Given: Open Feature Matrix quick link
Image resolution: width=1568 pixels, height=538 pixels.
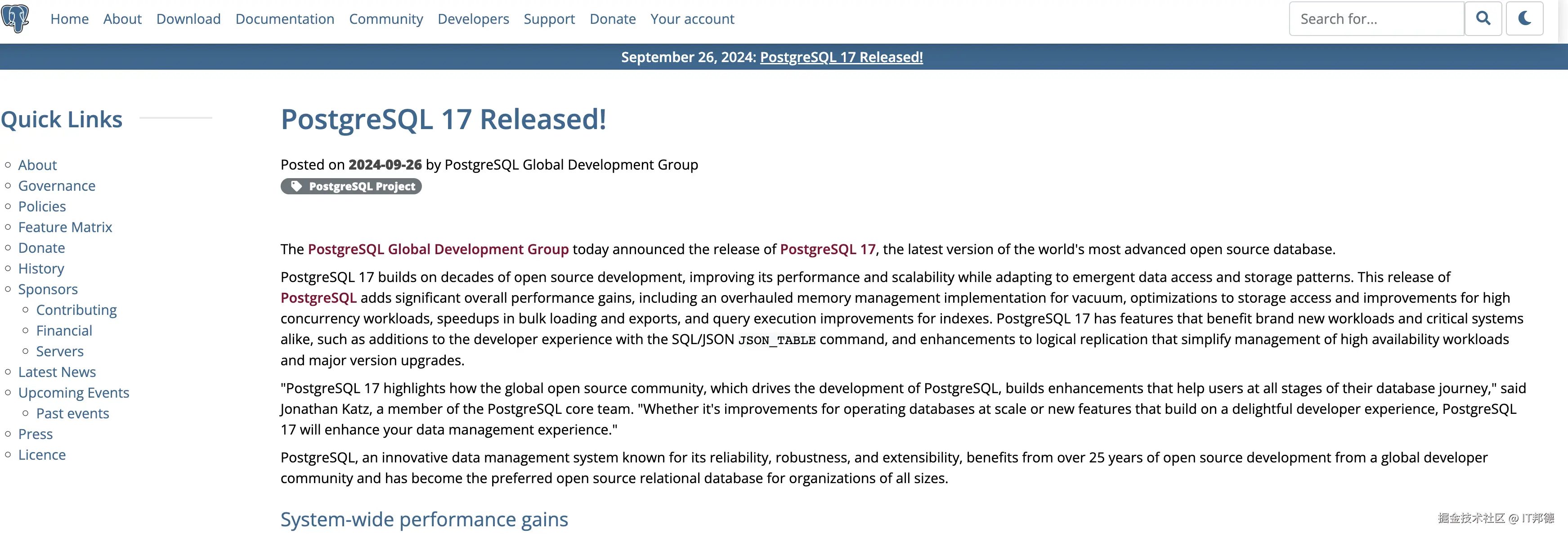Looking at the screenshot, I should coord(65,227).
